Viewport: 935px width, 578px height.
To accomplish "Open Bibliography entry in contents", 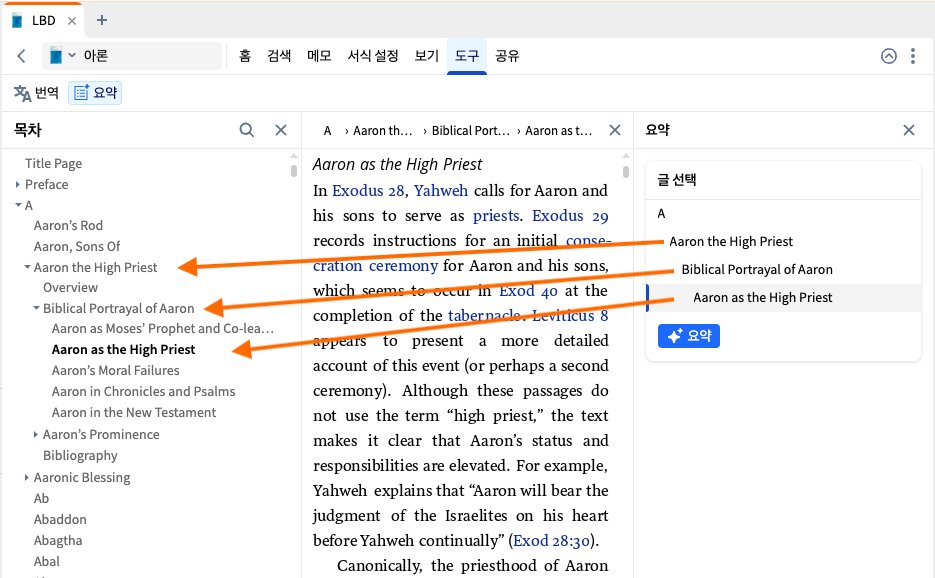I will click(x=81, y=456).
